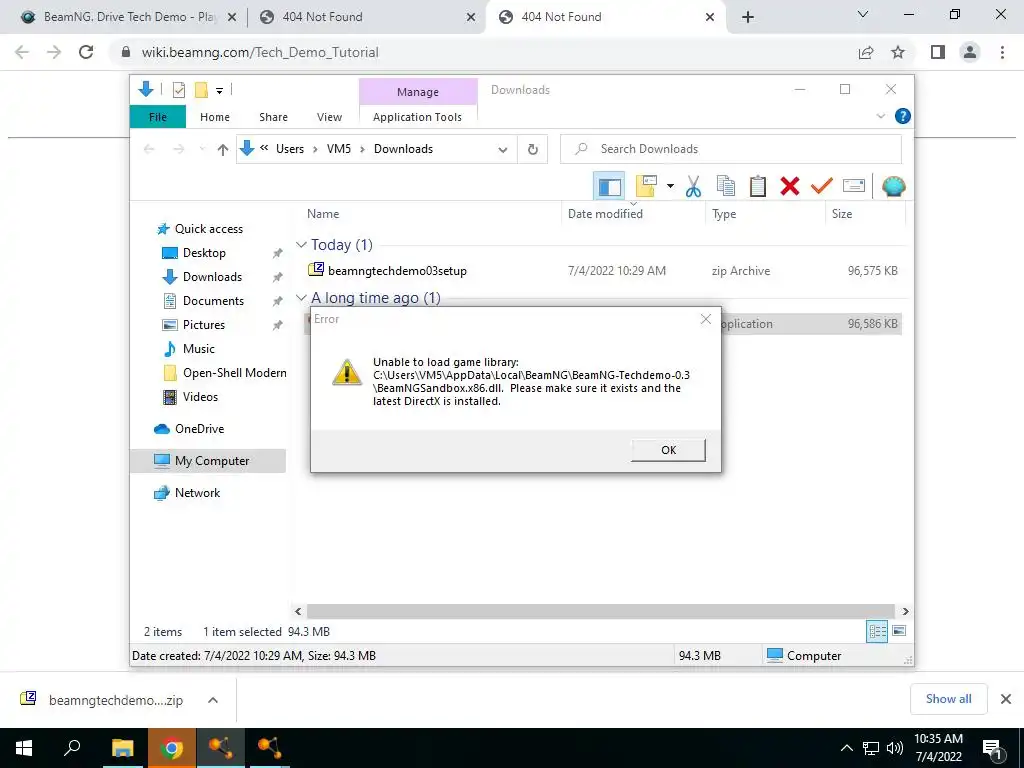Open the Share ribbon tab

click(x=273, y=117)
